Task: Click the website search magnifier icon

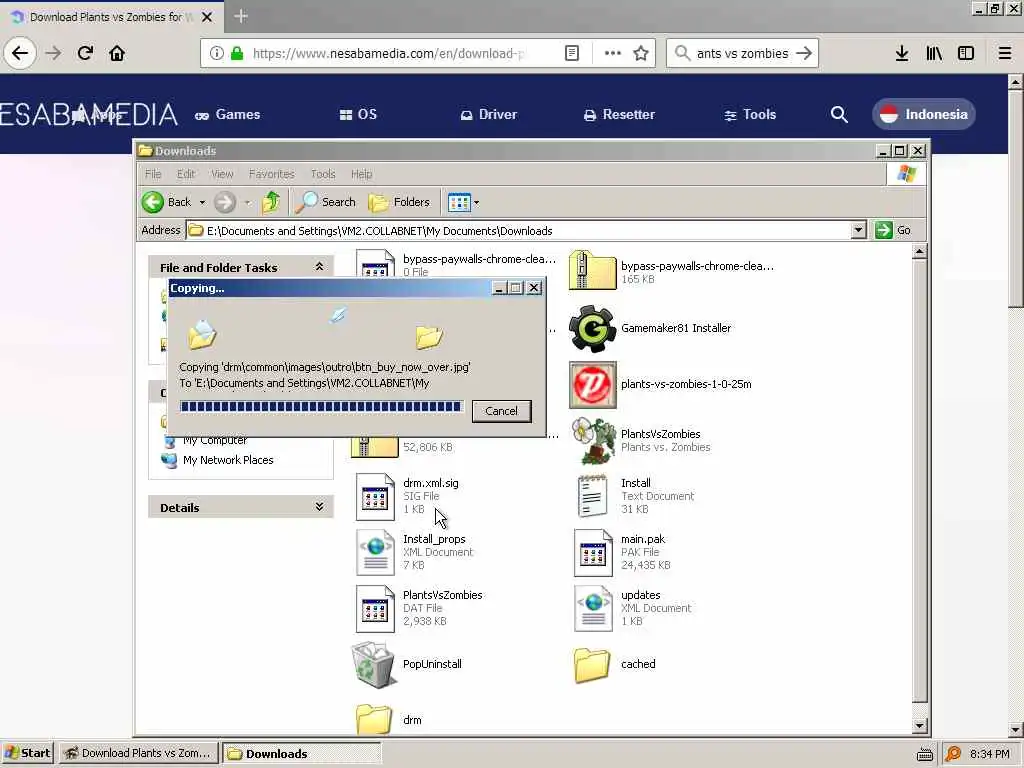Action: click(839, 114)
